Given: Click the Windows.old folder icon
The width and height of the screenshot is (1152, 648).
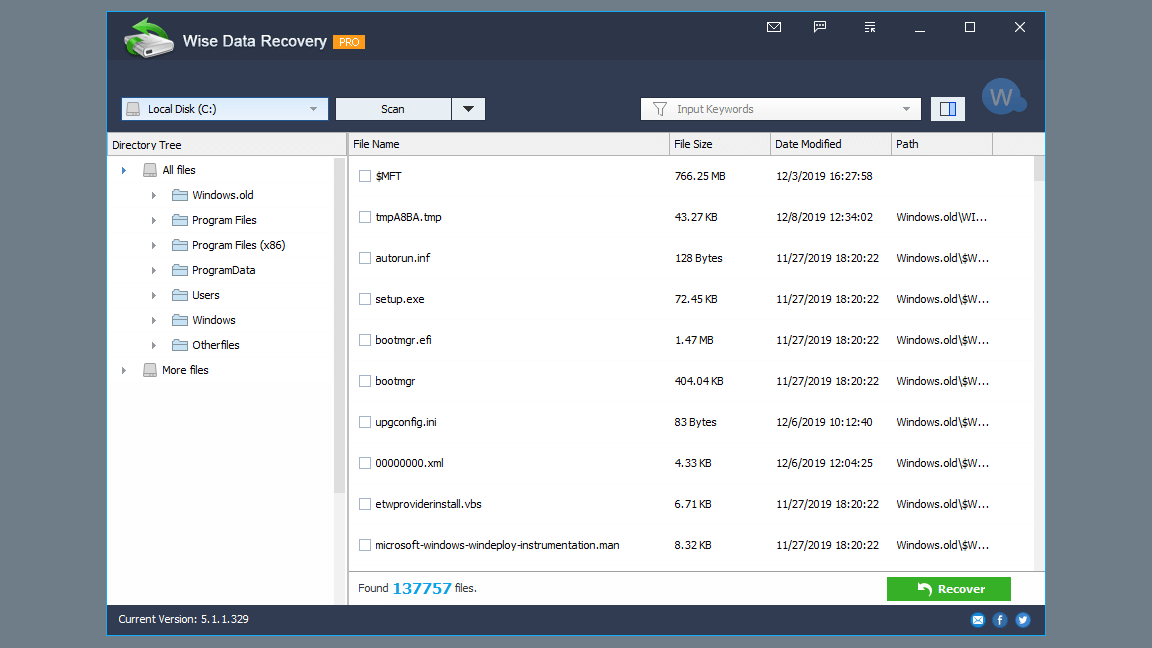Looking at the screenshot, I should coord(179,195).
